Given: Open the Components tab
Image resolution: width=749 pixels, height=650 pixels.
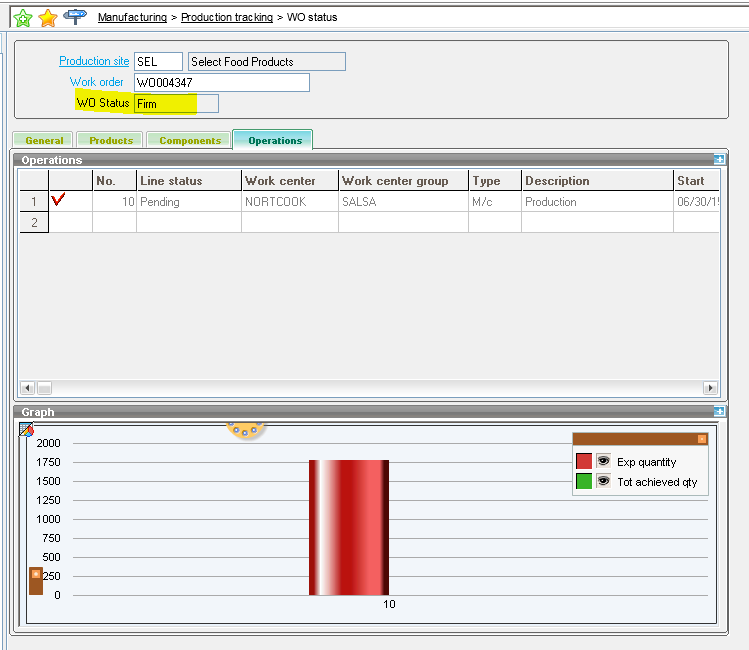Looking at the screenshot, I should pyautogui.click(x=190, y=141).
